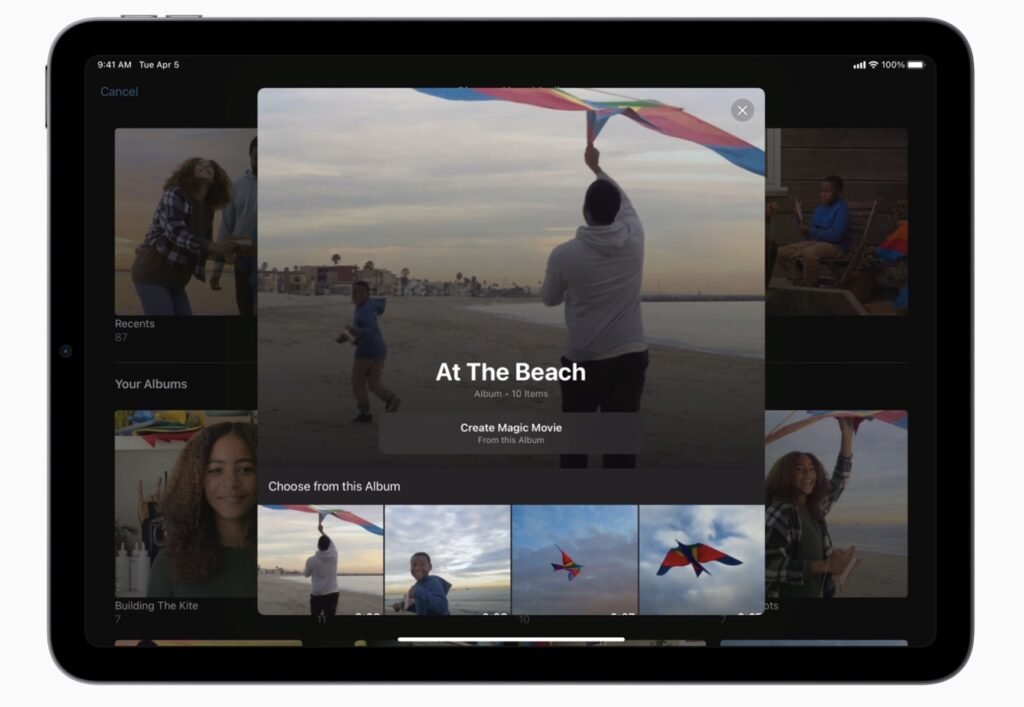Open the Recents album
Screen dimensions: 1024x707
coord(186,222)
